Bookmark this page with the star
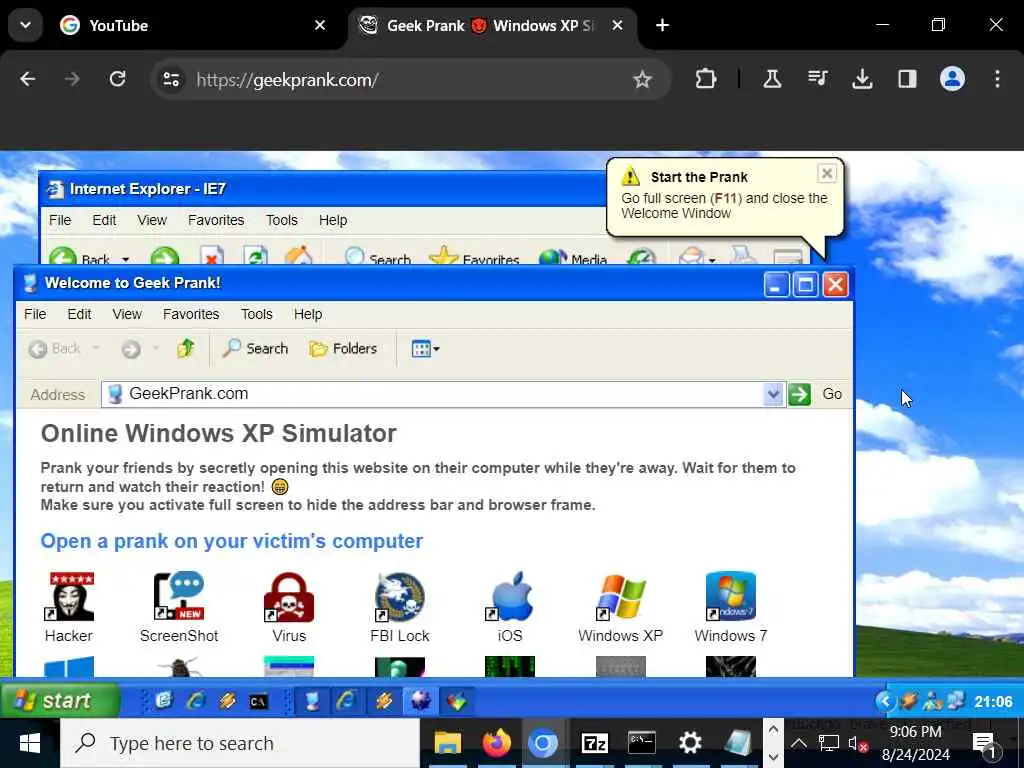Viewport: 1024px width, 768px height. [643, 80]
